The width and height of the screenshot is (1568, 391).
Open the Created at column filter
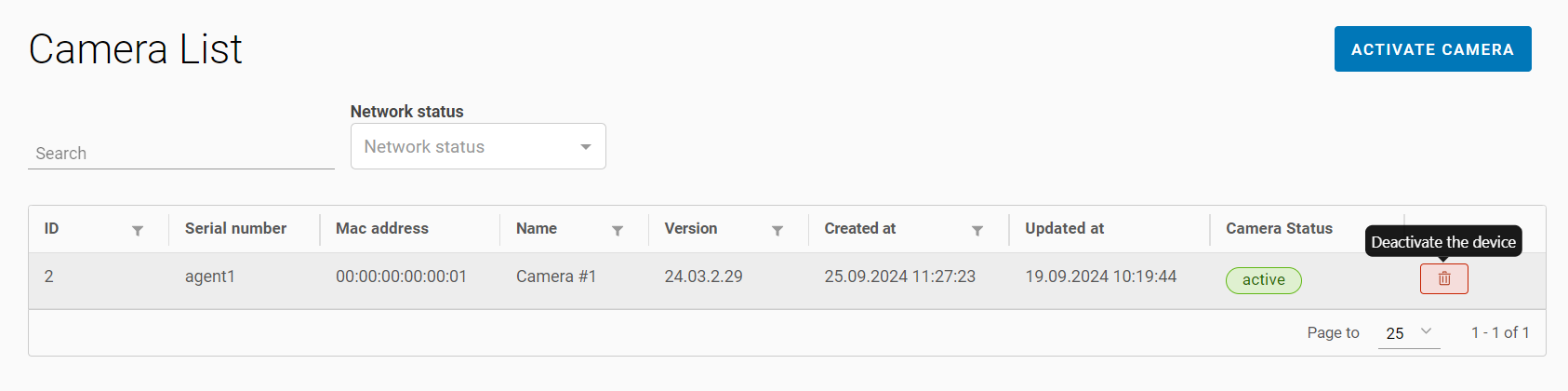coord(977,231)
